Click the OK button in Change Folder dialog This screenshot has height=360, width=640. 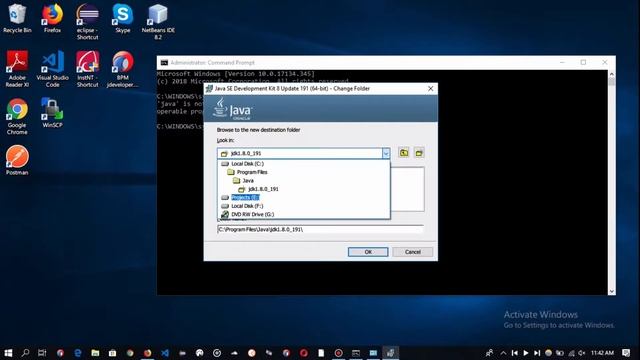click(x=368, y=252)
